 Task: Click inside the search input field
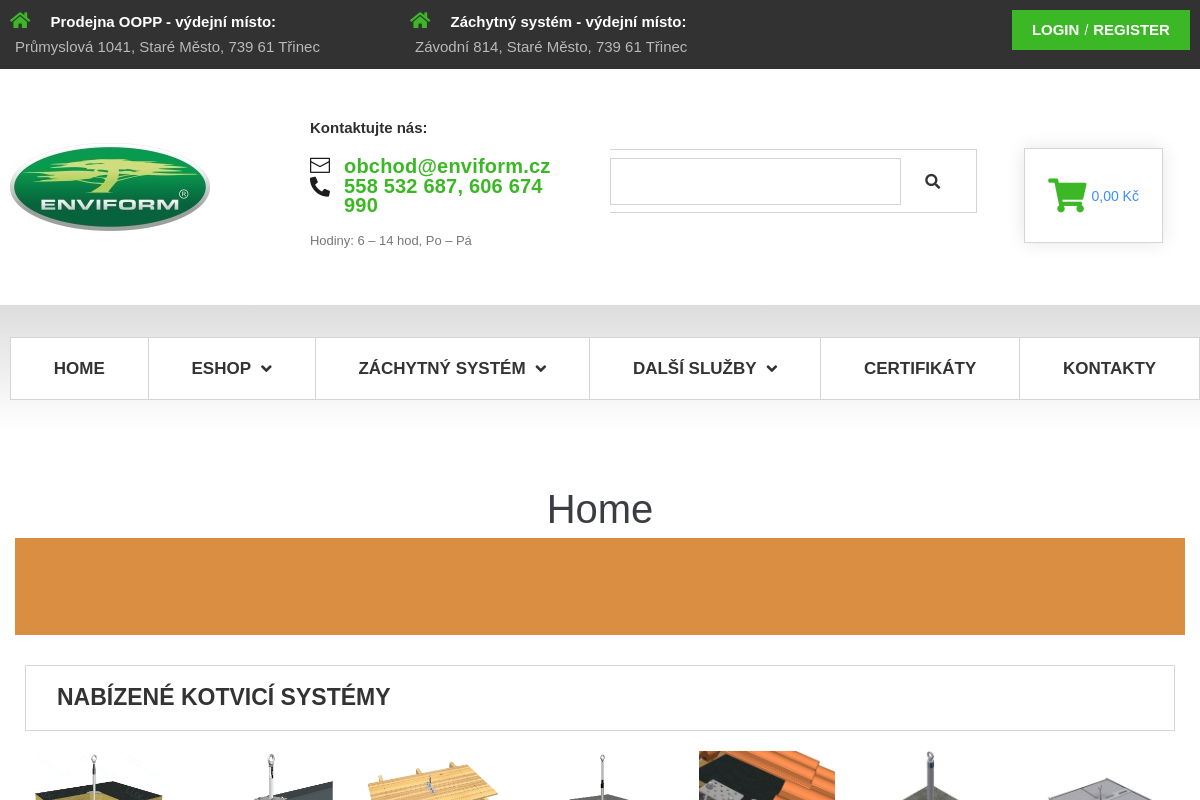click(x=755, y=181)
